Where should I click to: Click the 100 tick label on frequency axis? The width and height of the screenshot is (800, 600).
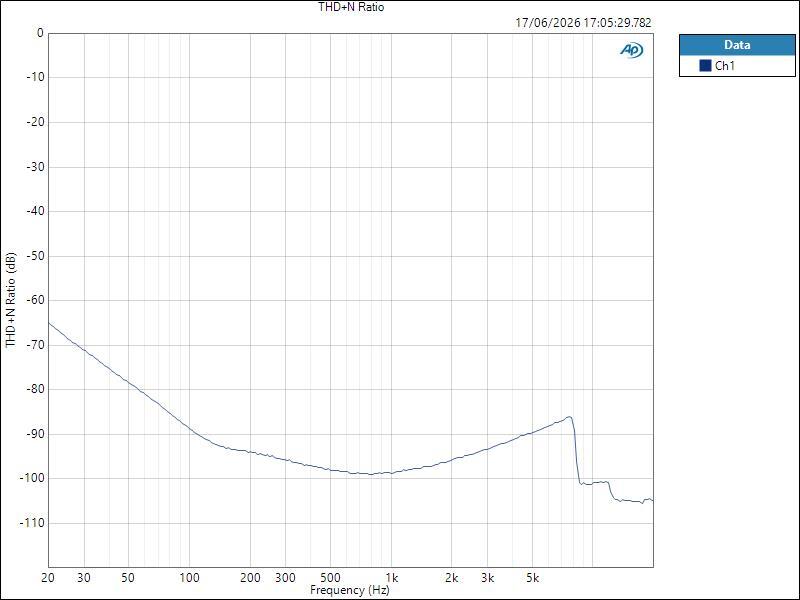[189, 578]
